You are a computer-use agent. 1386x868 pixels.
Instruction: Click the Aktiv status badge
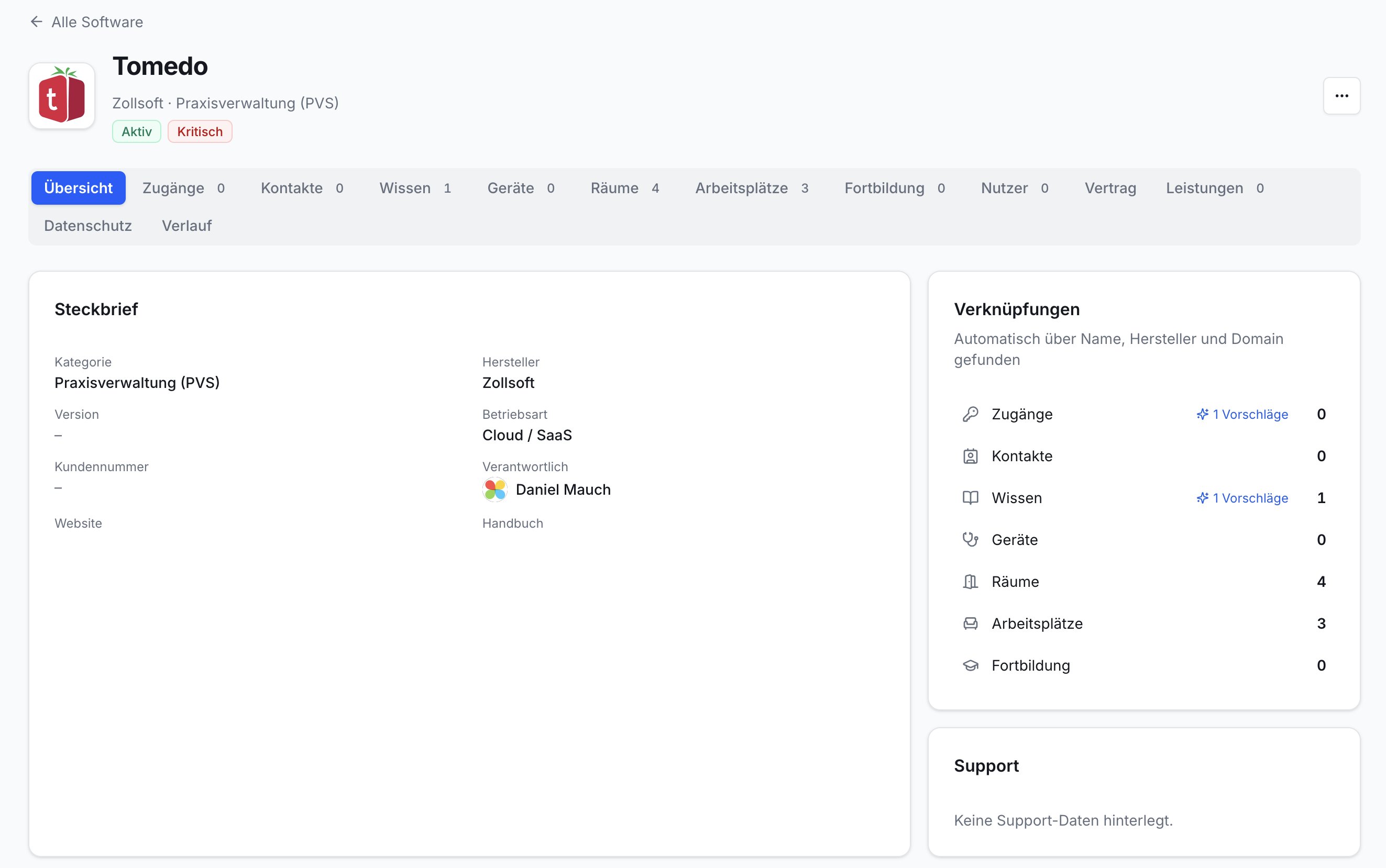(x=137, y=131)
